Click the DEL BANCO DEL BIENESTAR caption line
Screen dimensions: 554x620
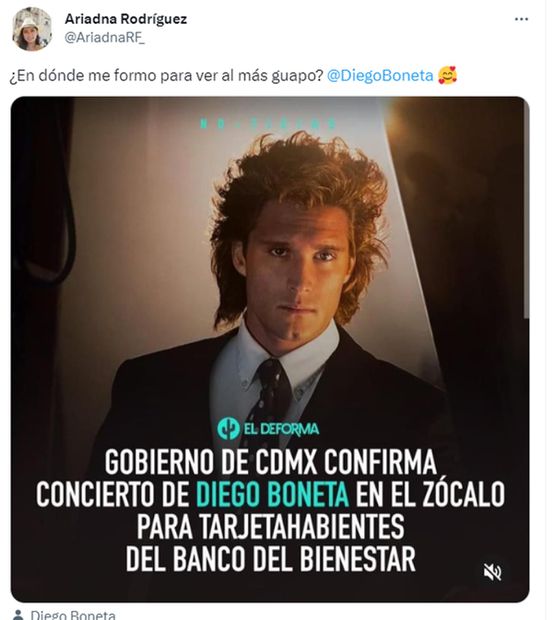(270, 558)
